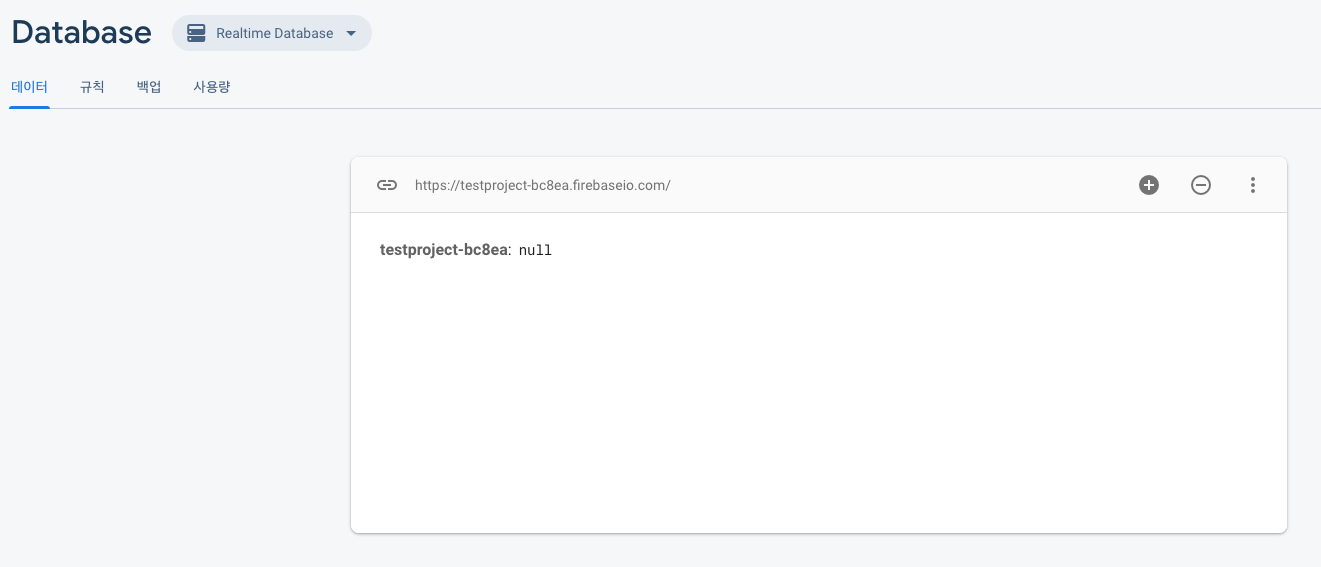1321x567 pixels.
Task: Open the three-dot more options menu
Action: click(1253, 185)
